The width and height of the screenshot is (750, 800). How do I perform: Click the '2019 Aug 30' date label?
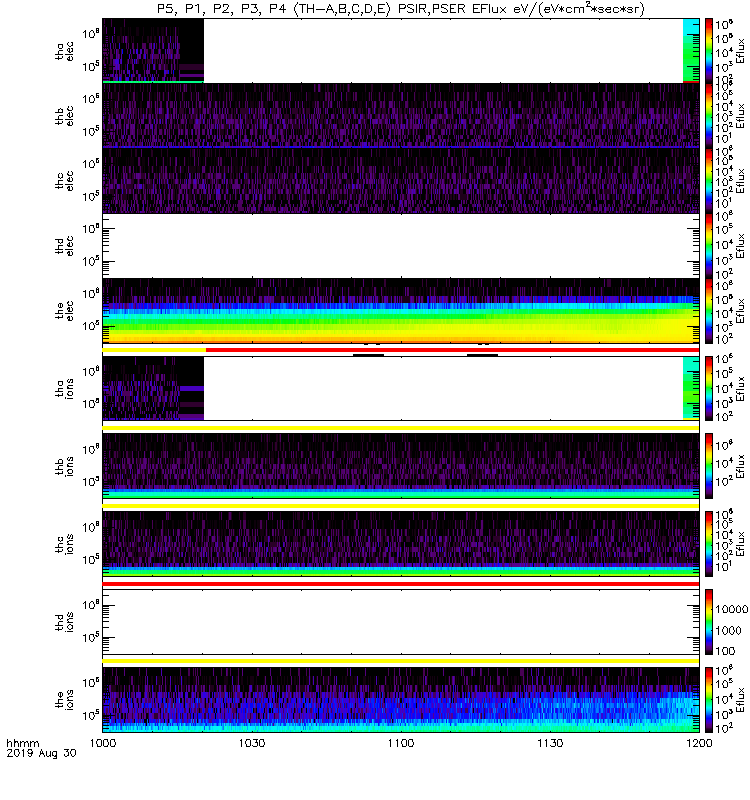pyautogui.click(x=41, y=753)
